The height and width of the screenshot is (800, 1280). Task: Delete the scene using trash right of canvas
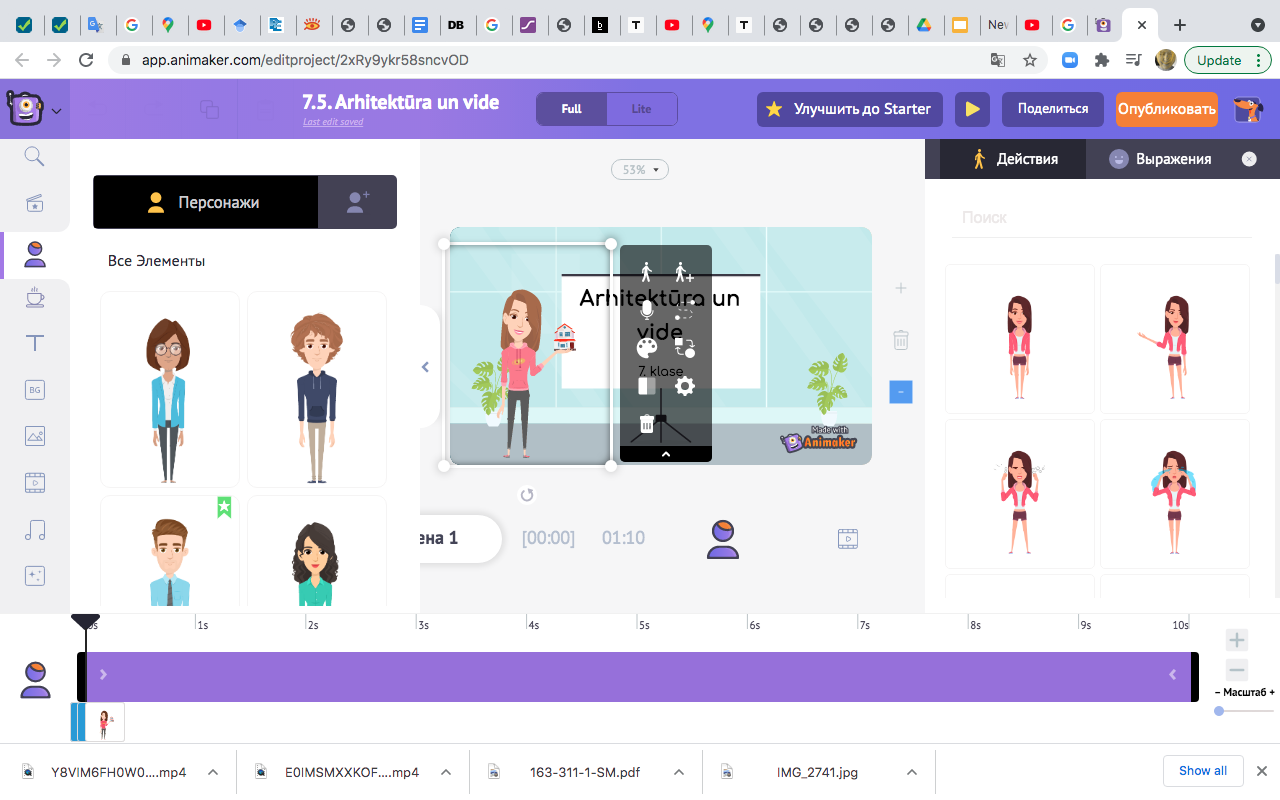pyautogui.click(x=901, y=339)
